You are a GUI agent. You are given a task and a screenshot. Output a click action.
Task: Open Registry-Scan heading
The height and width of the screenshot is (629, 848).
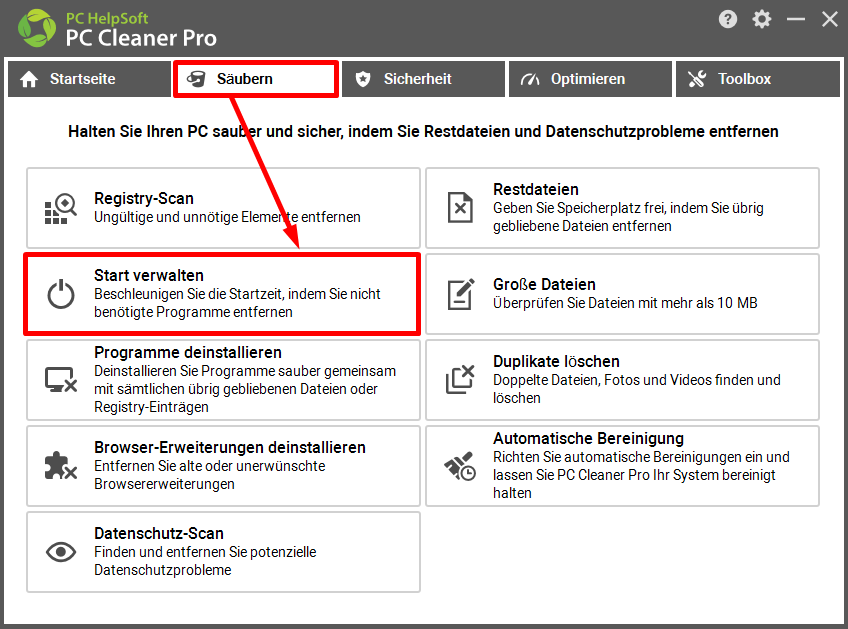(x=144, y=198)
